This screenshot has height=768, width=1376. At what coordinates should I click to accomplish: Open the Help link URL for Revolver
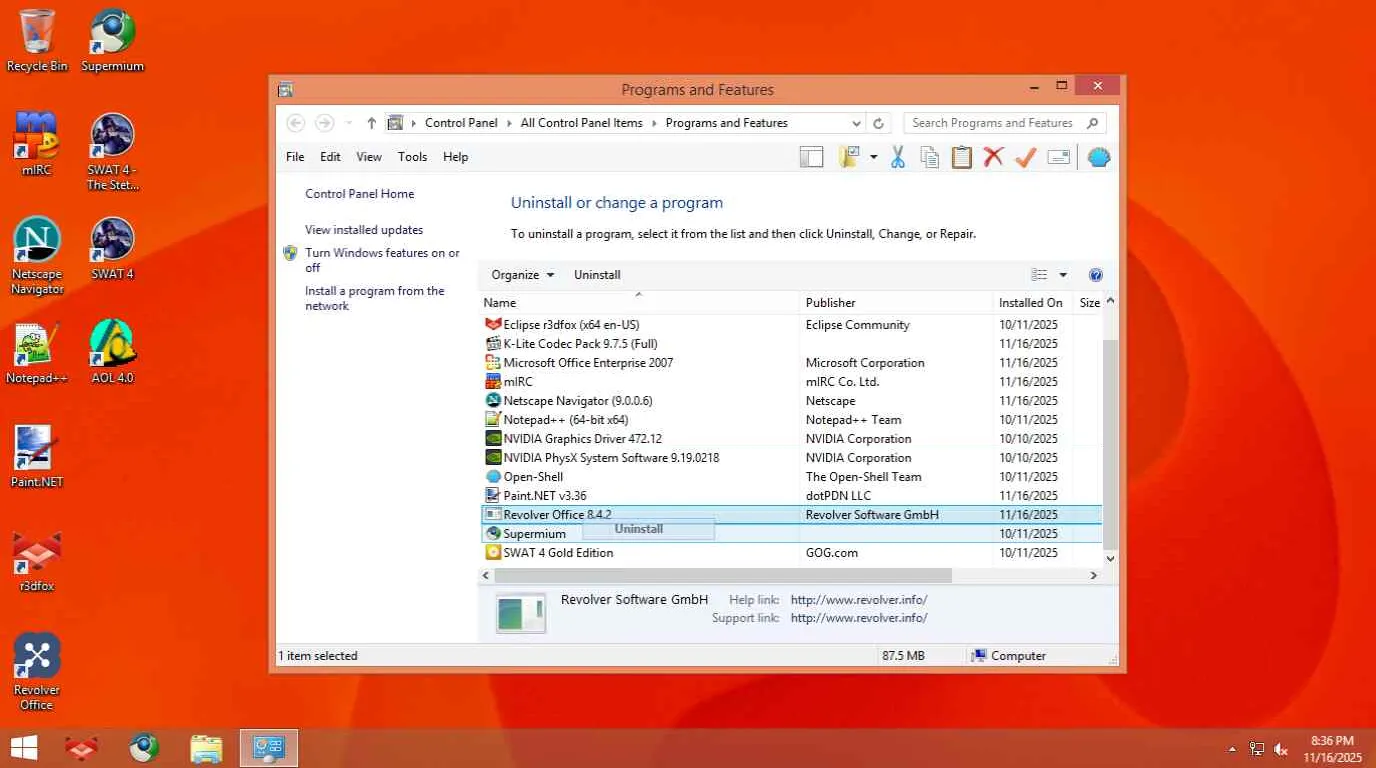(x=859, y=600)
